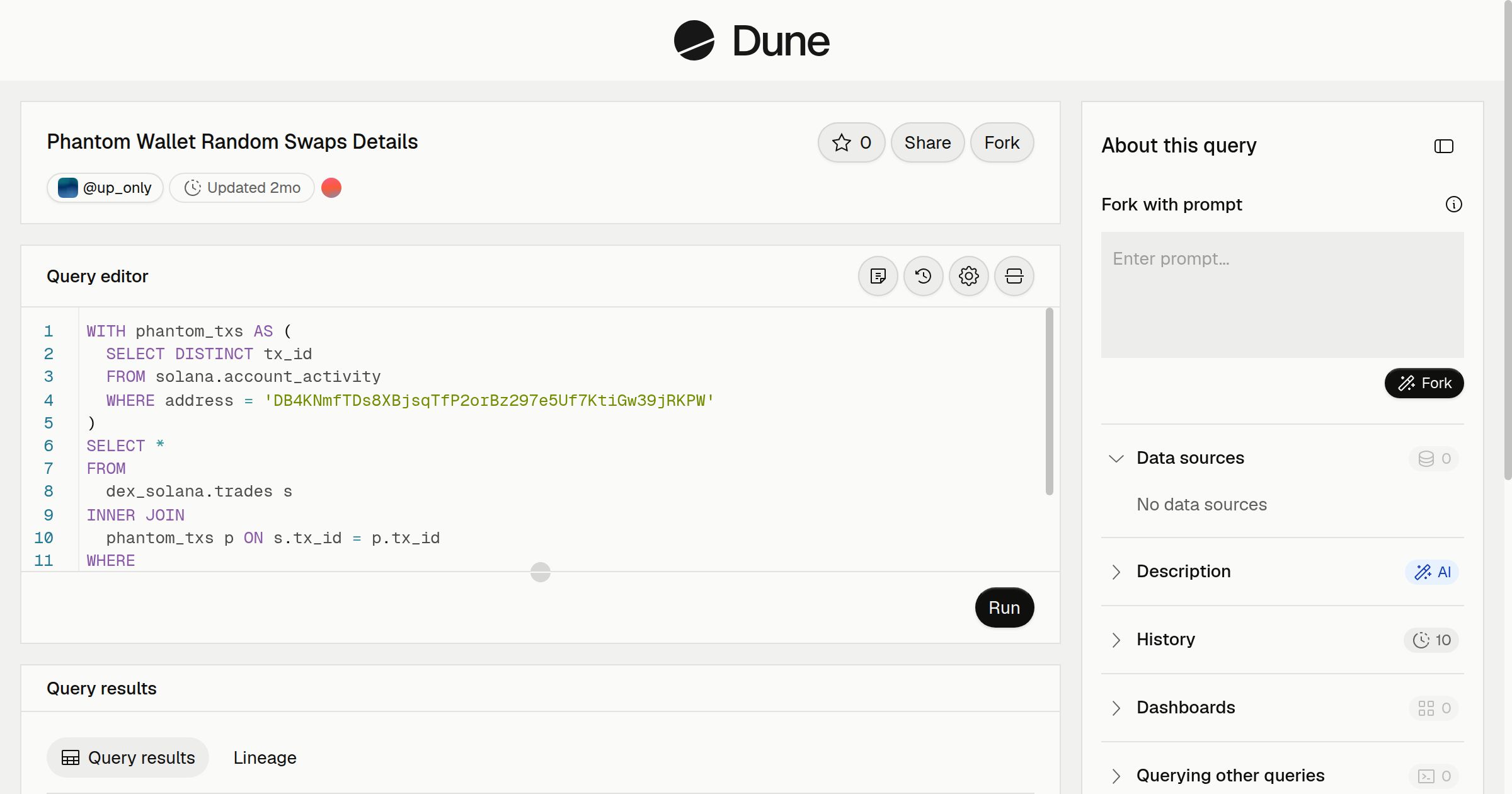The width and height of the screenshot is (1512, 794).
Task: Click the Updated 2mo badge
Action: click(x=242, y=188)
